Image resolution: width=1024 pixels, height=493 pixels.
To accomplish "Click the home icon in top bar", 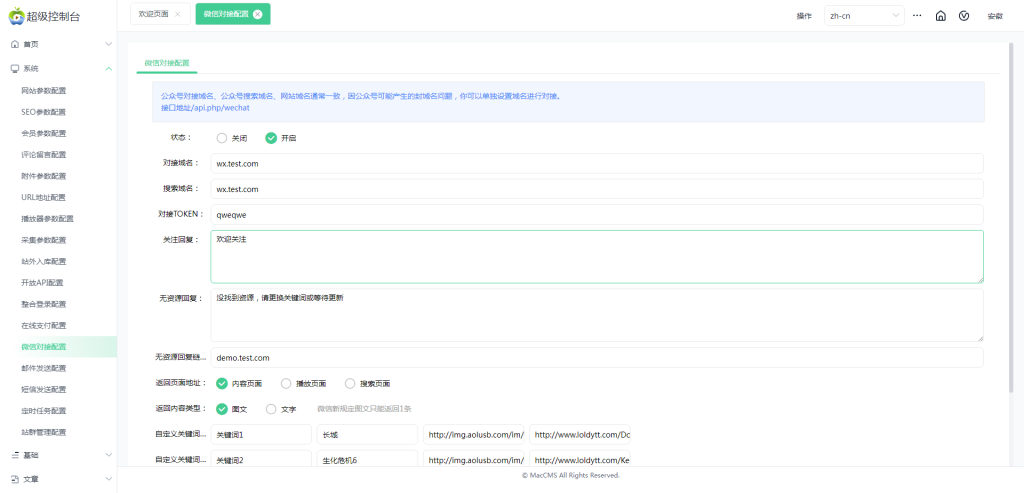I will (940, 16).
